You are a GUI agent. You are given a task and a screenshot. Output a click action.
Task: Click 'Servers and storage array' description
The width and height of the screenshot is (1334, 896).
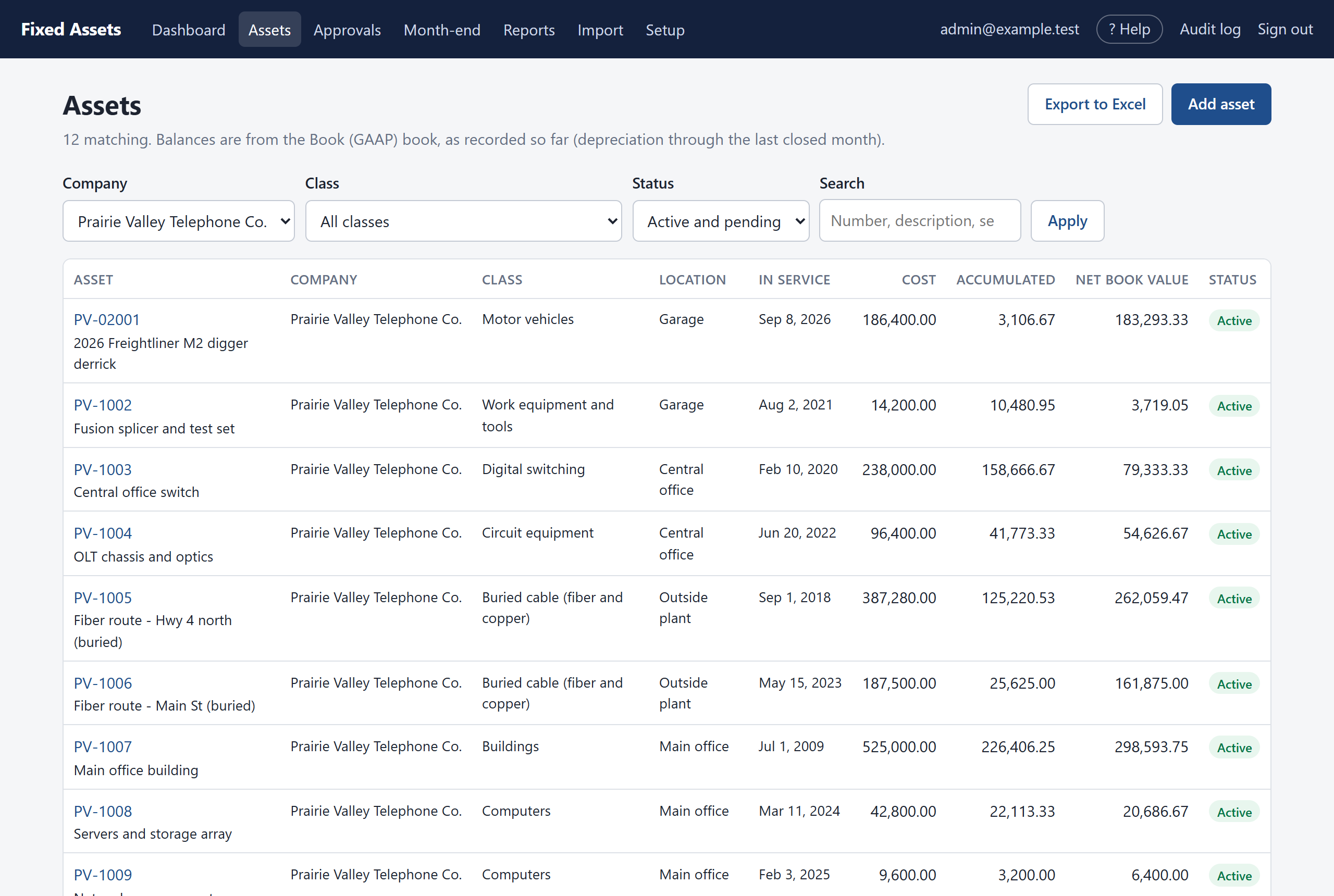click(x=153, y=833)
